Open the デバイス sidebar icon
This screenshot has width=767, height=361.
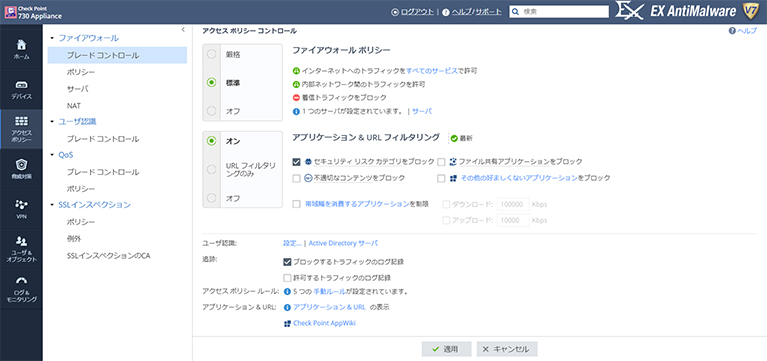point(21,84)
